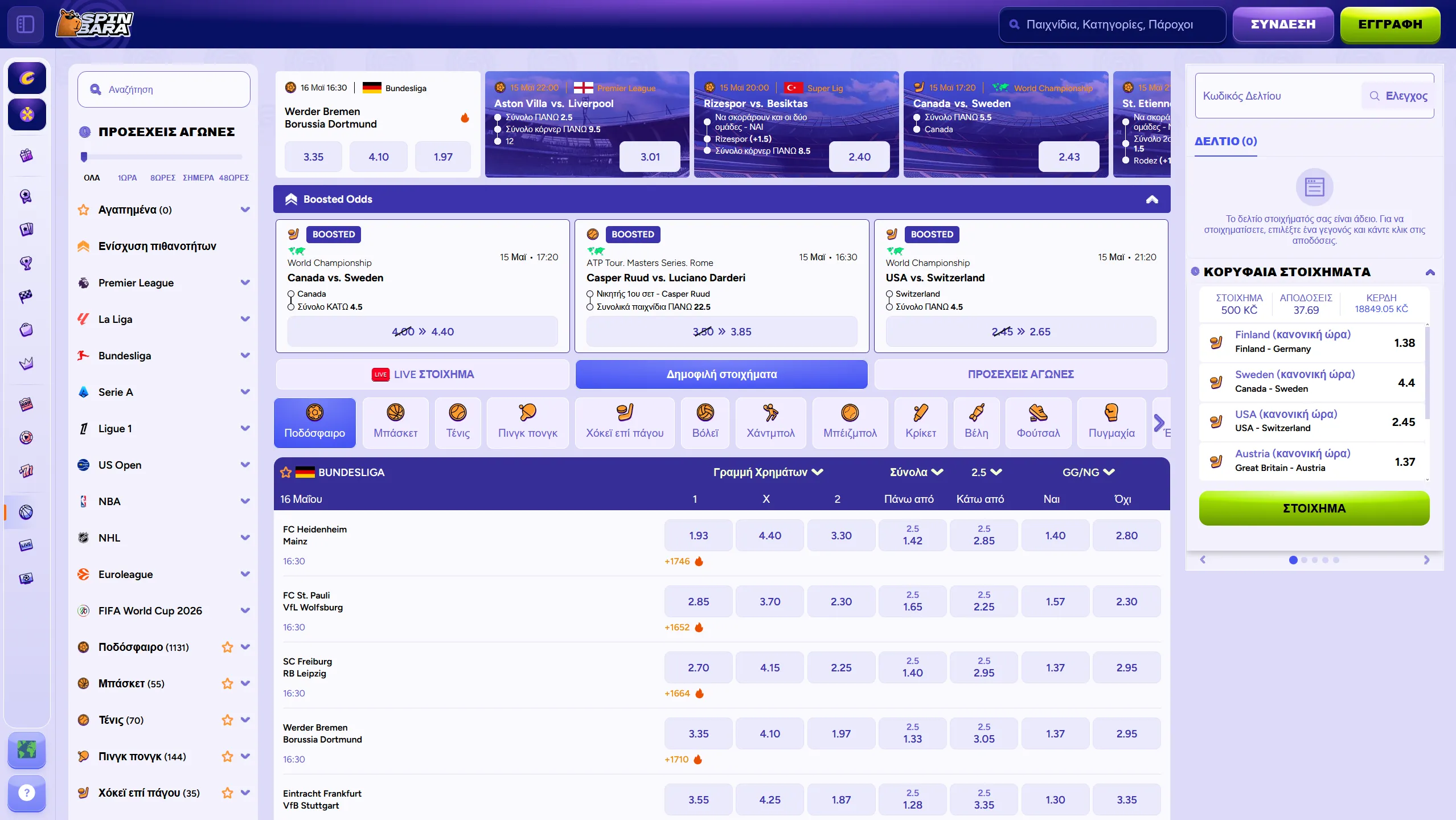1456x820 pixels.
Task: Select odds 1.93 for FC Heidenheim win
Action: click(698, 535)
